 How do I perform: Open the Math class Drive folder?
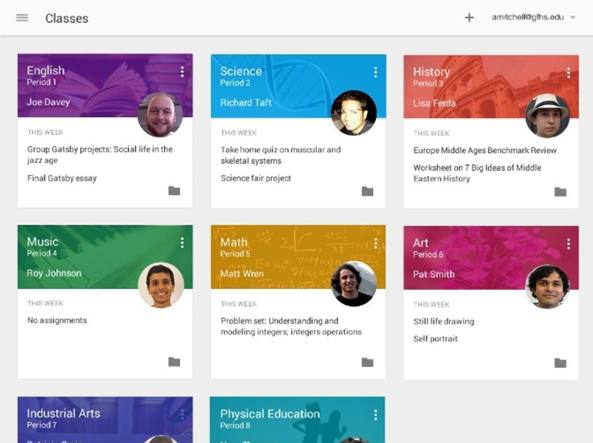367,362
